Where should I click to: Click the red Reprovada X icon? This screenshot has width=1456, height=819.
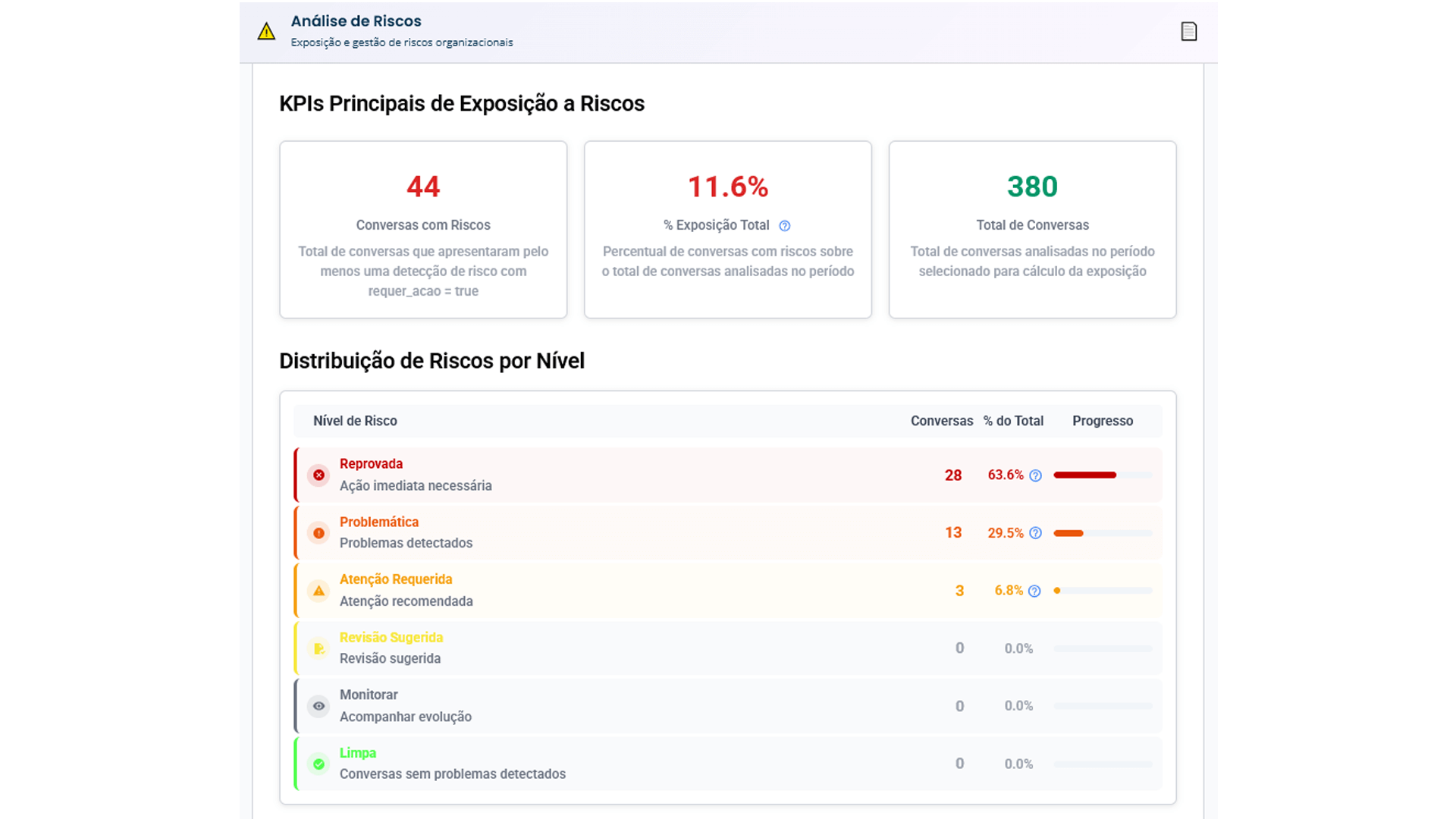318,475
